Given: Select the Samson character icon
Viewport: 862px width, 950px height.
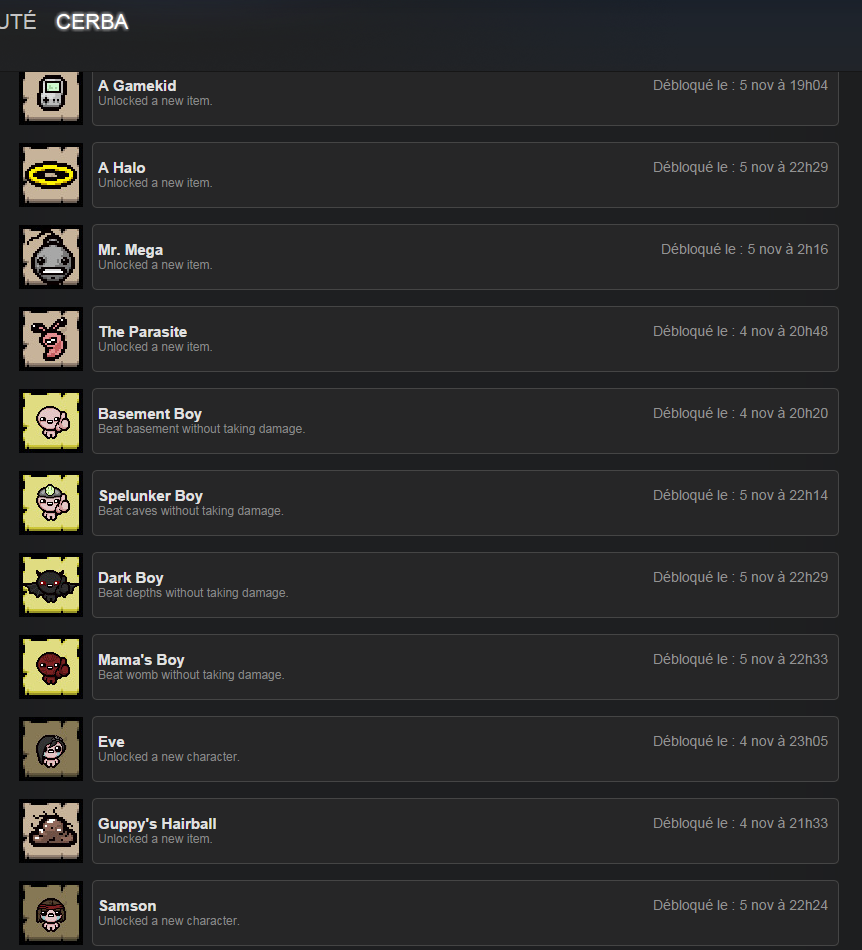Looking at the screenshot, I should click(51, 913).
